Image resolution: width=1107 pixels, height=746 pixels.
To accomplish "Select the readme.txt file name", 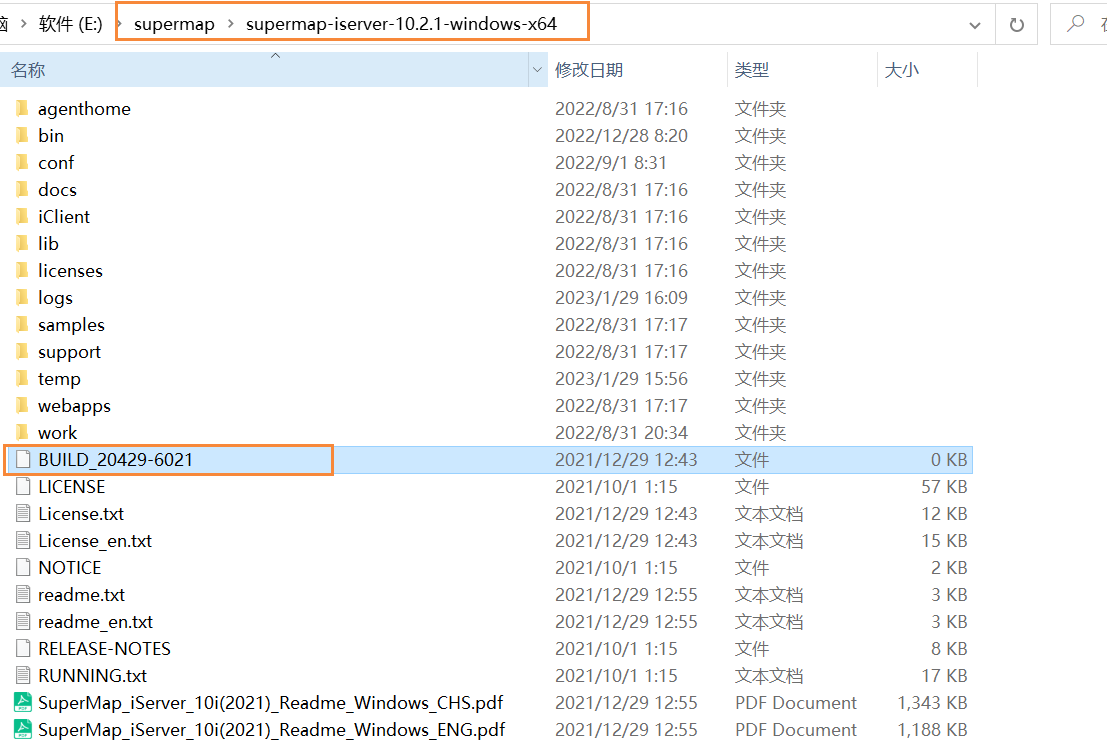I will click(81, 595).
